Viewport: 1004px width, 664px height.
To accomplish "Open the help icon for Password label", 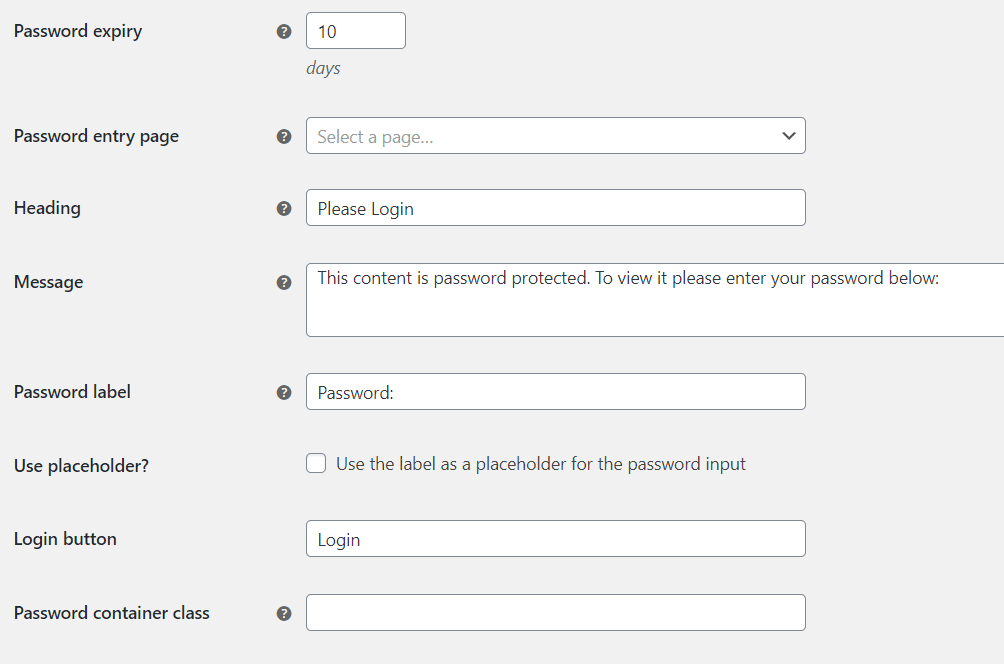I will [284, 393].
